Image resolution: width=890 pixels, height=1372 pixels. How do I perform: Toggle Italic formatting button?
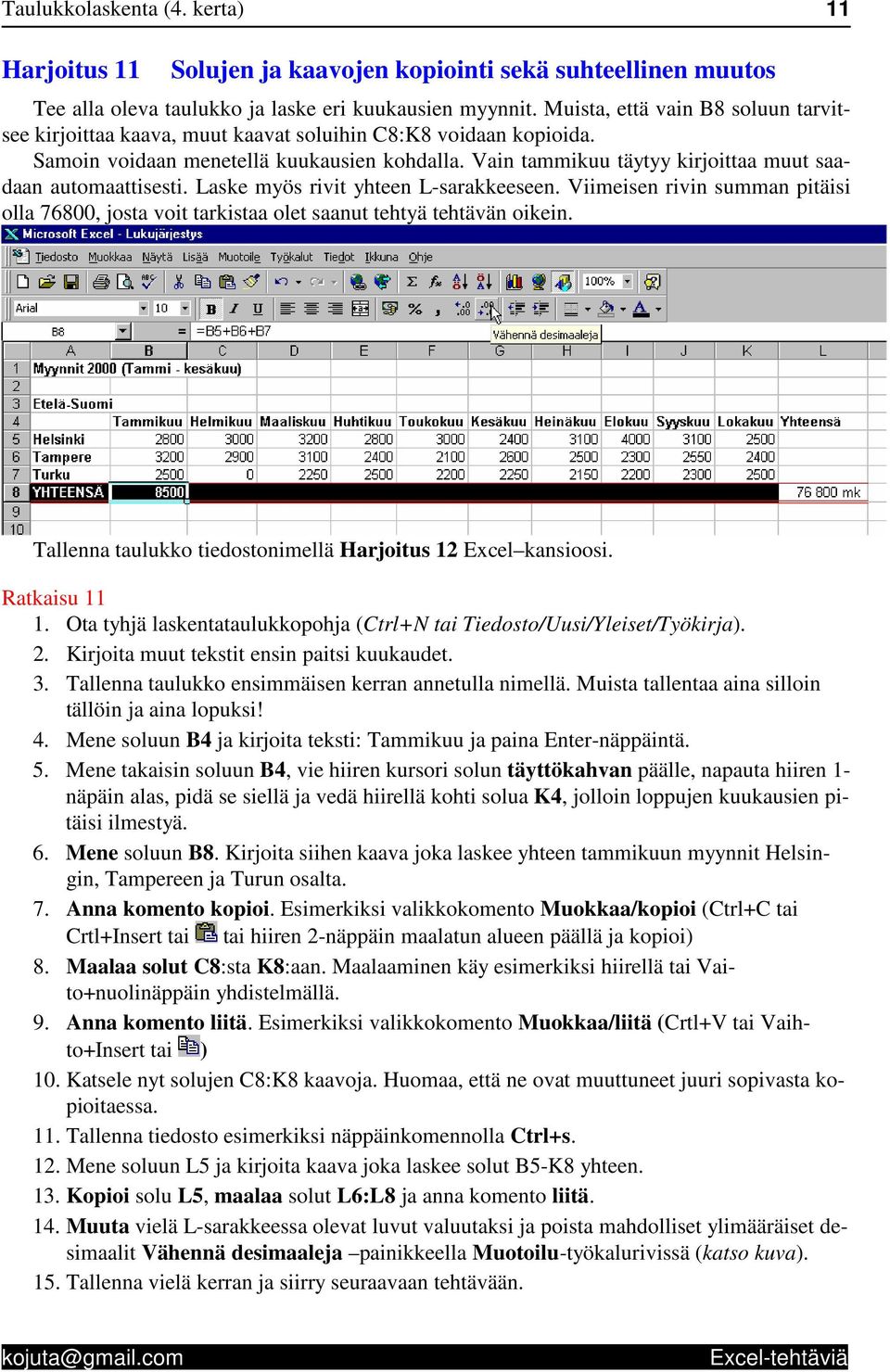pos(235,309)
